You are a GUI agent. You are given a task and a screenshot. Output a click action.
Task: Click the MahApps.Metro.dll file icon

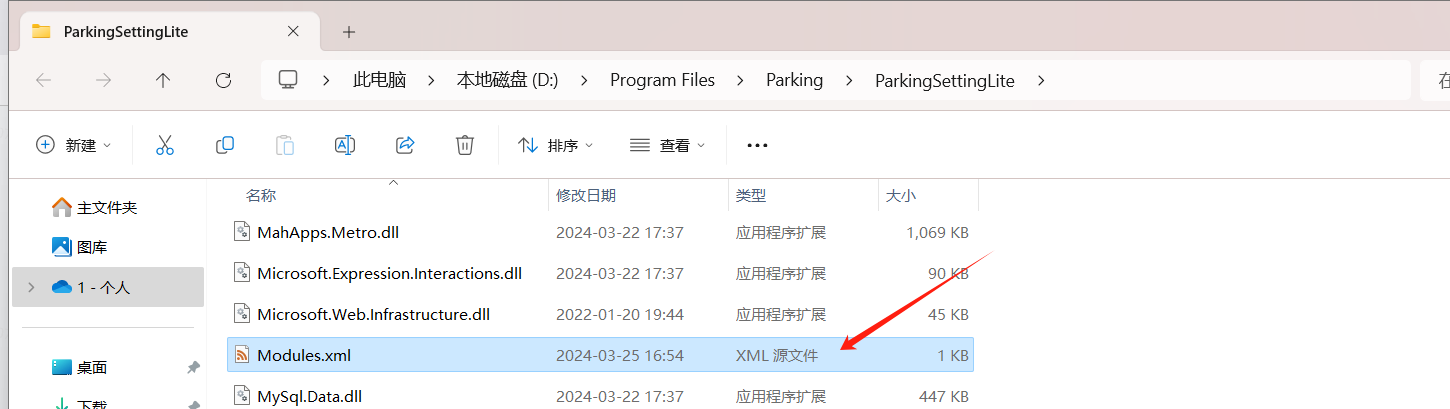coord(242,232)
